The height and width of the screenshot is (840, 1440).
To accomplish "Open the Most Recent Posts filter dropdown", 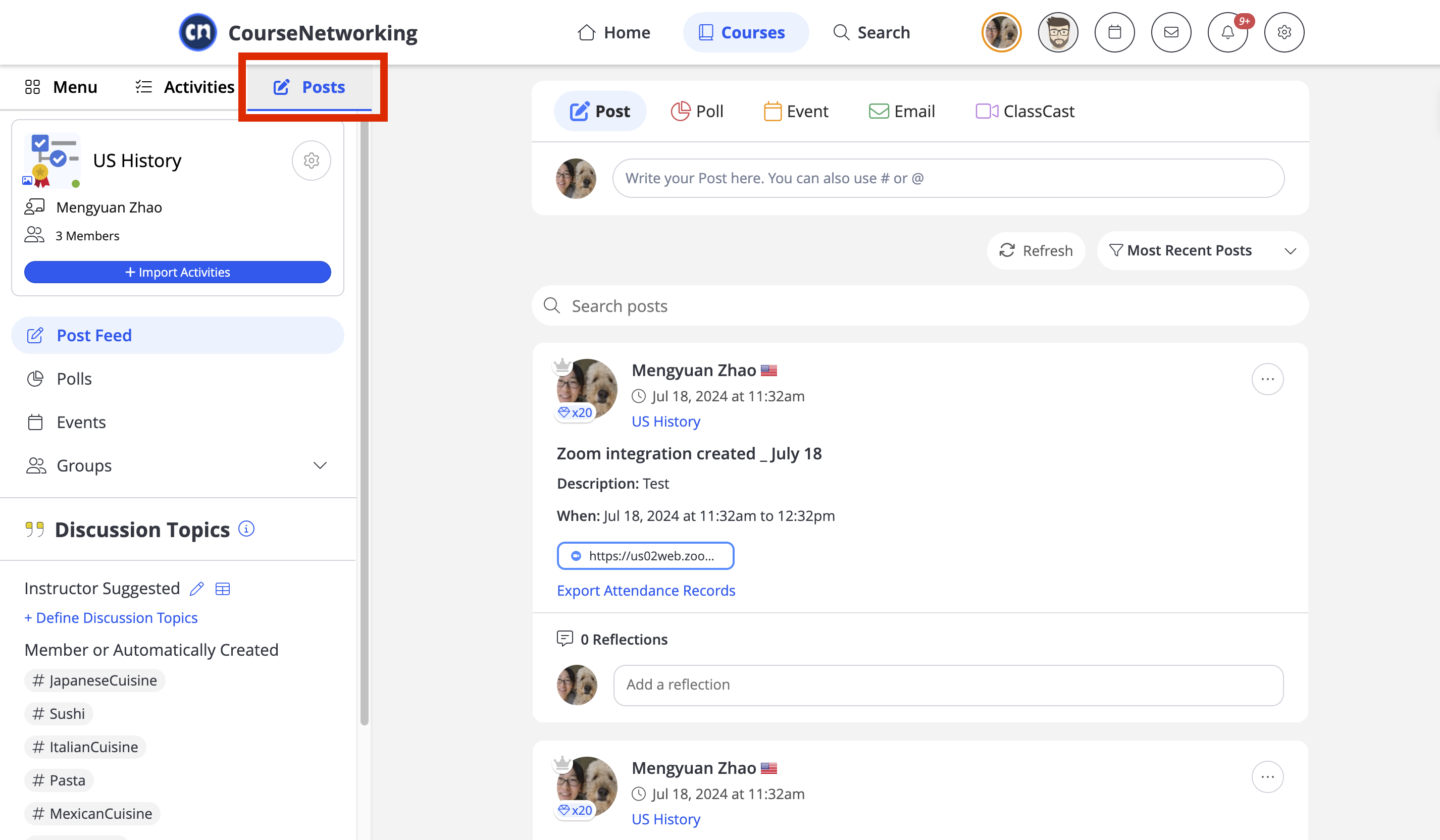I will [x=1202, y=250].
